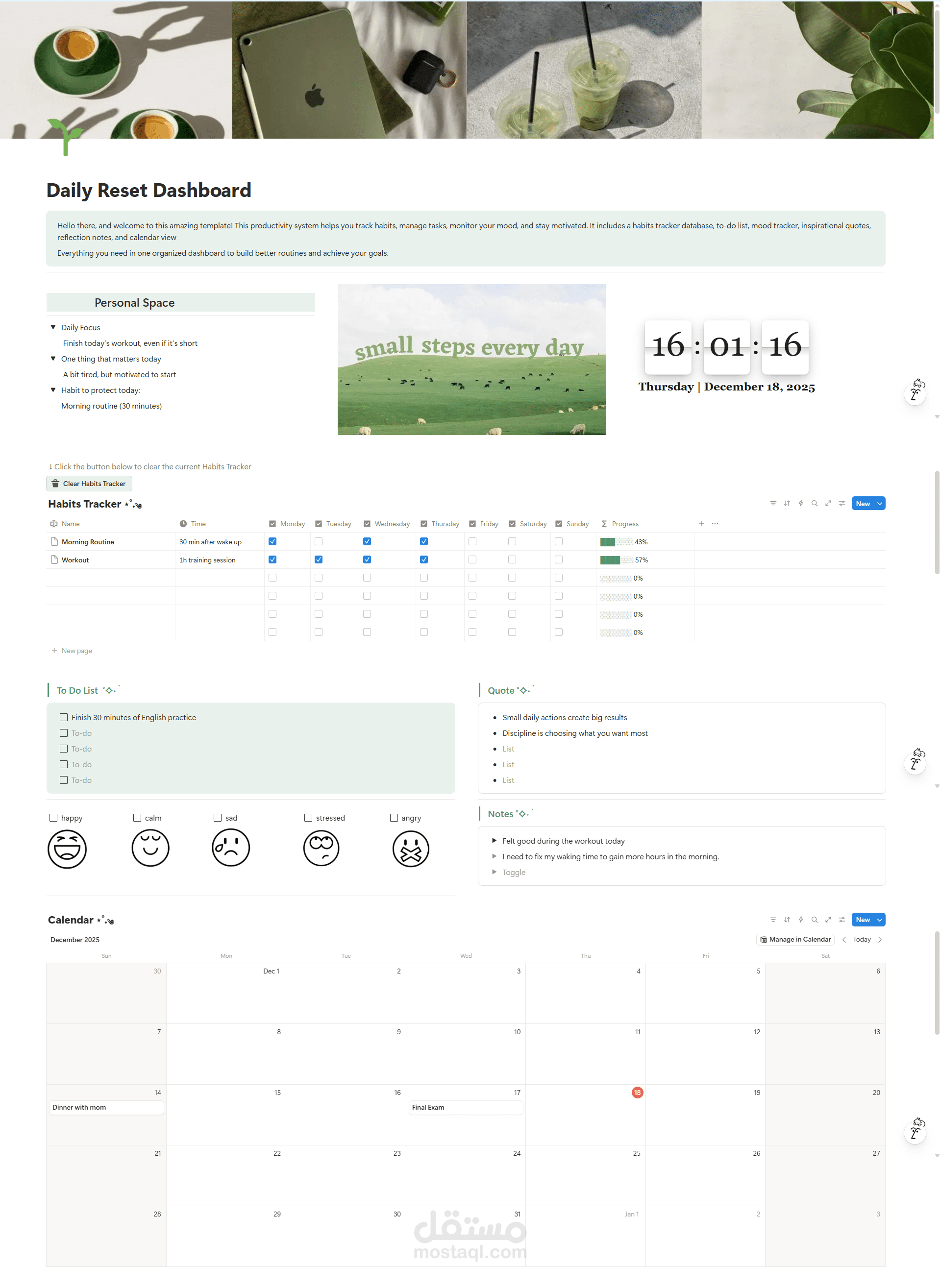Collapse the Daily Focus toggle
Viewport: 941px width, 1288px height.
(x=53, y=327)
